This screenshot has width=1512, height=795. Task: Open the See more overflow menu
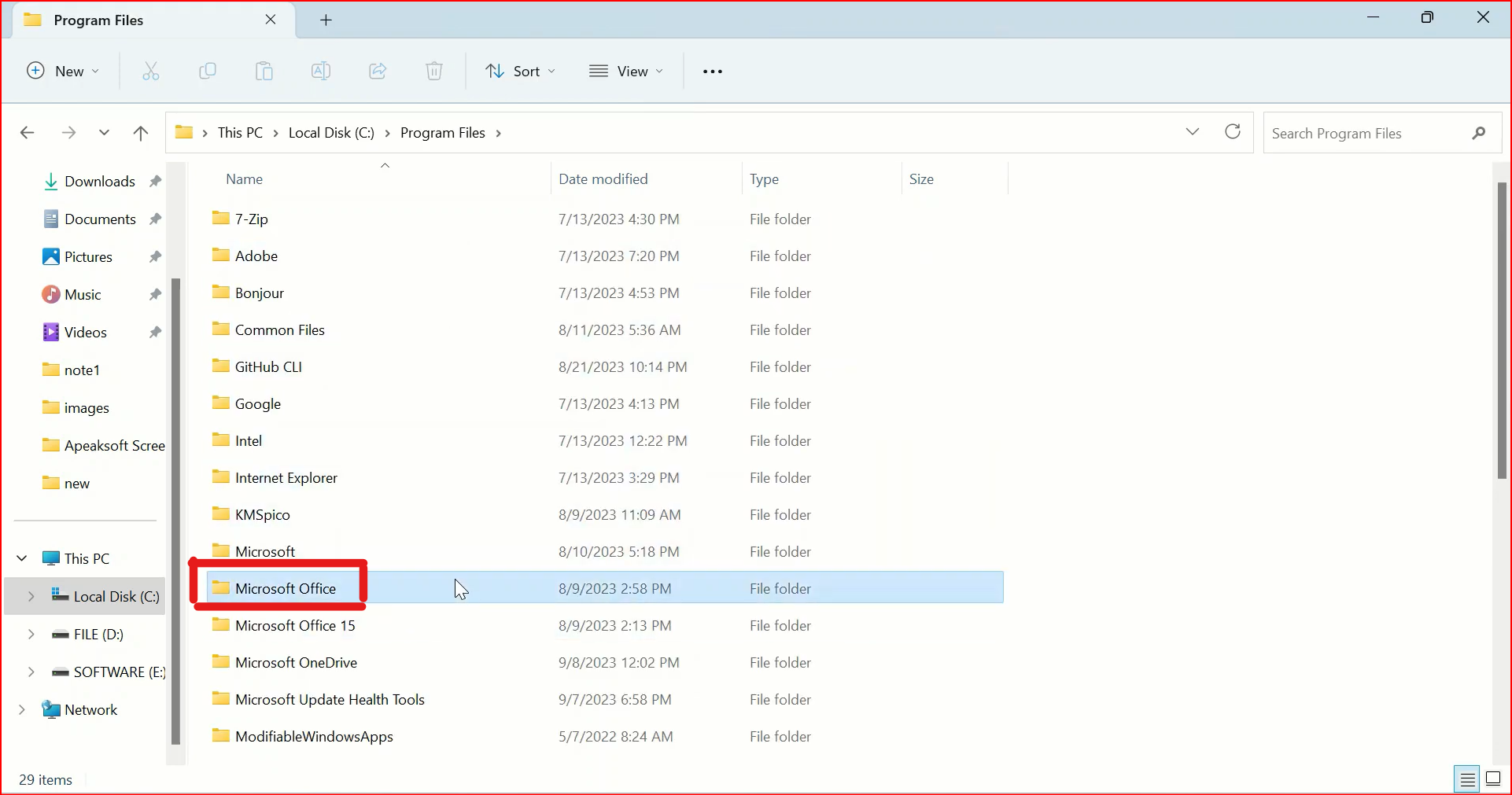712,71
